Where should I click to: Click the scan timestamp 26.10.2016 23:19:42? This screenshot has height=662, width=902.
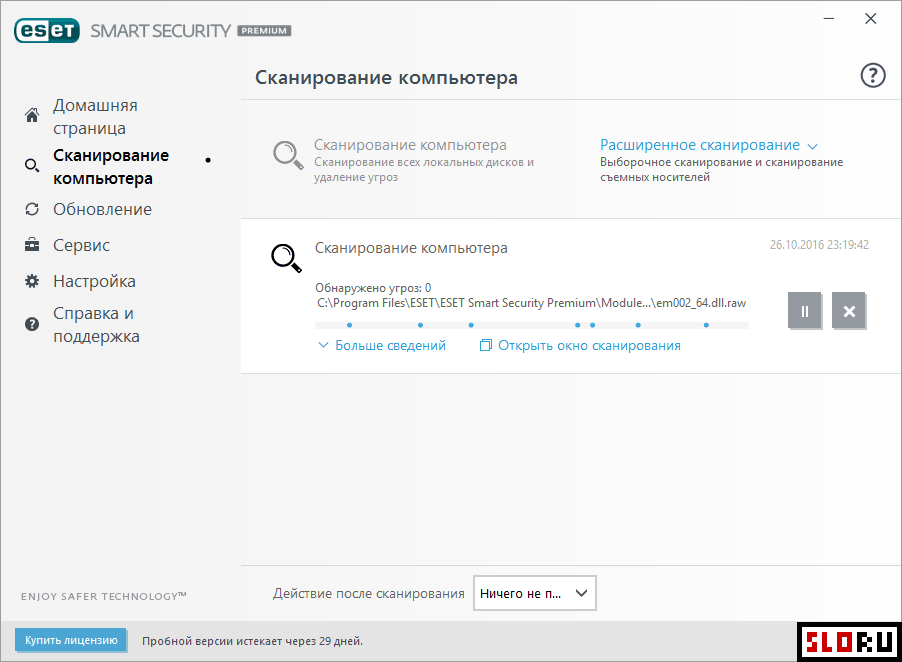[x=819, y=244]
